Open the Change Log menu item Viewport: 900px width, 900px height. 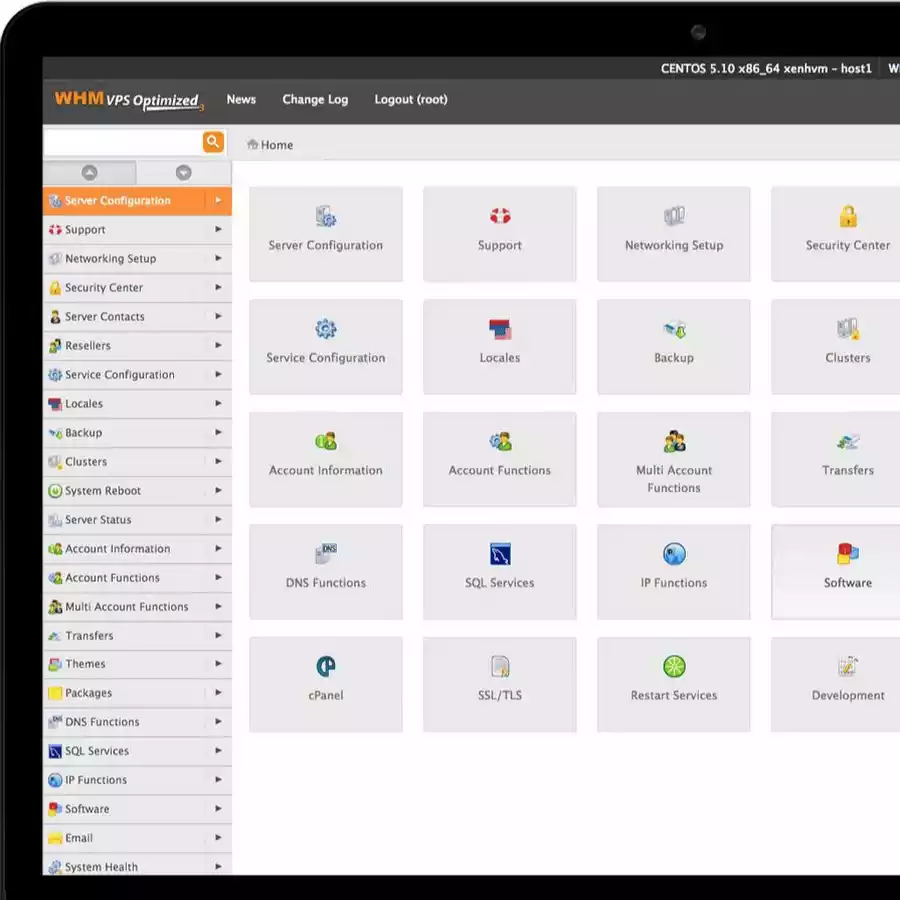pos(315,99)
